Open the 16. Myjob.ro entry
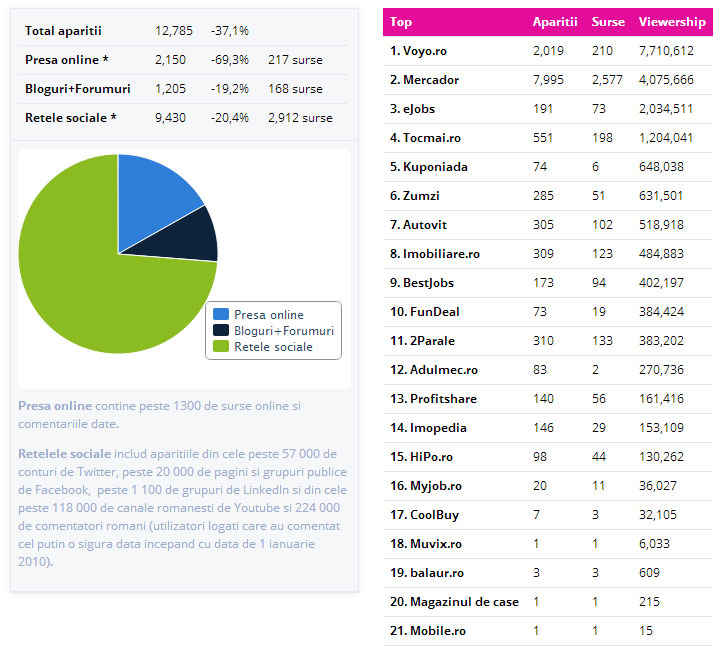Screen dimensions: 723x653 point(426,487)
